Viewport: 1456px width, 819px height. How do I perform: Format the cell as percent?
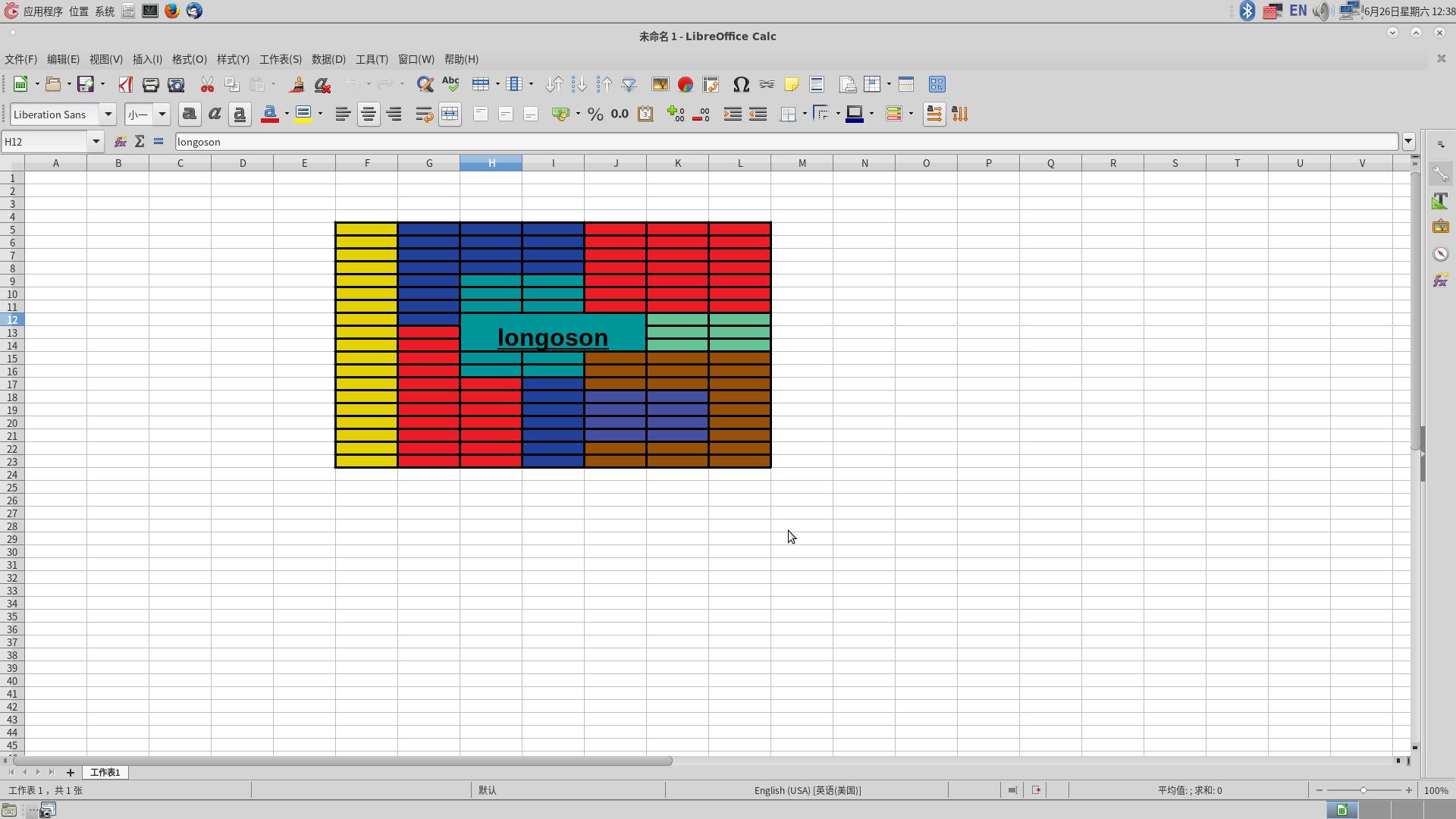click(595, 114)
